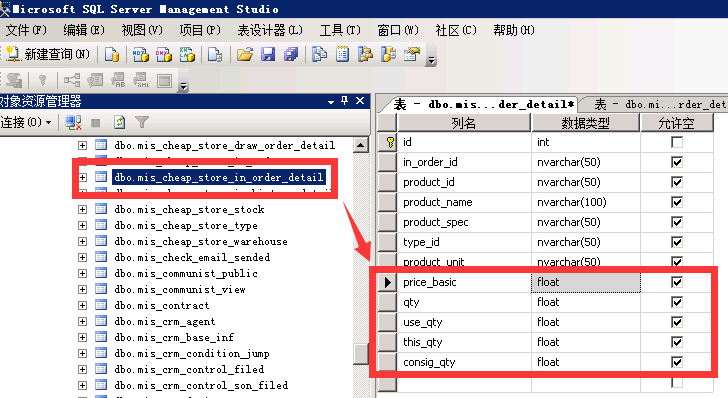
Task: Click the Disconnect server icon in Object Explorer
Action: [x=73, y=123]
